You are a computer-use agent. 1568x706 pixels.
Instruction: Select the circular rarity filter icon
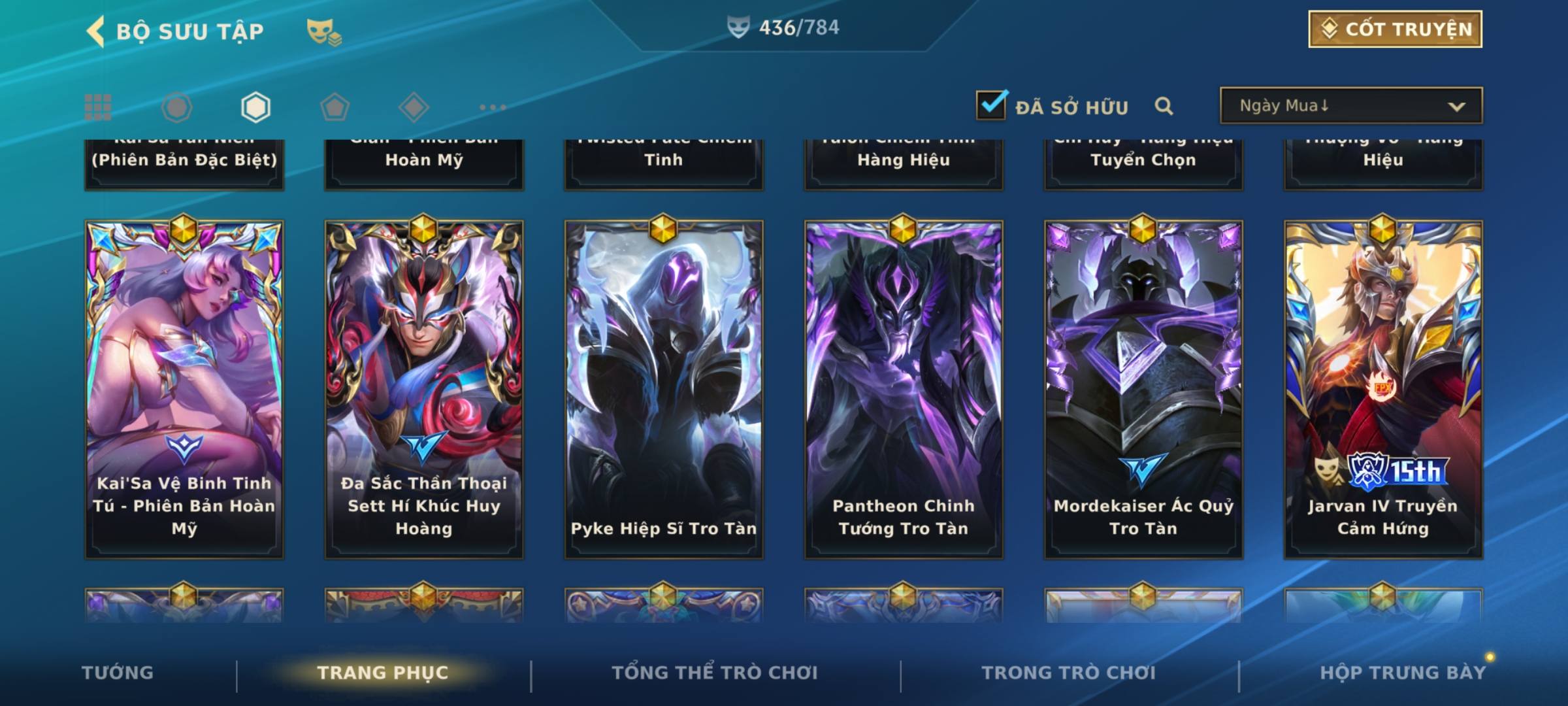tap(177, 107)
